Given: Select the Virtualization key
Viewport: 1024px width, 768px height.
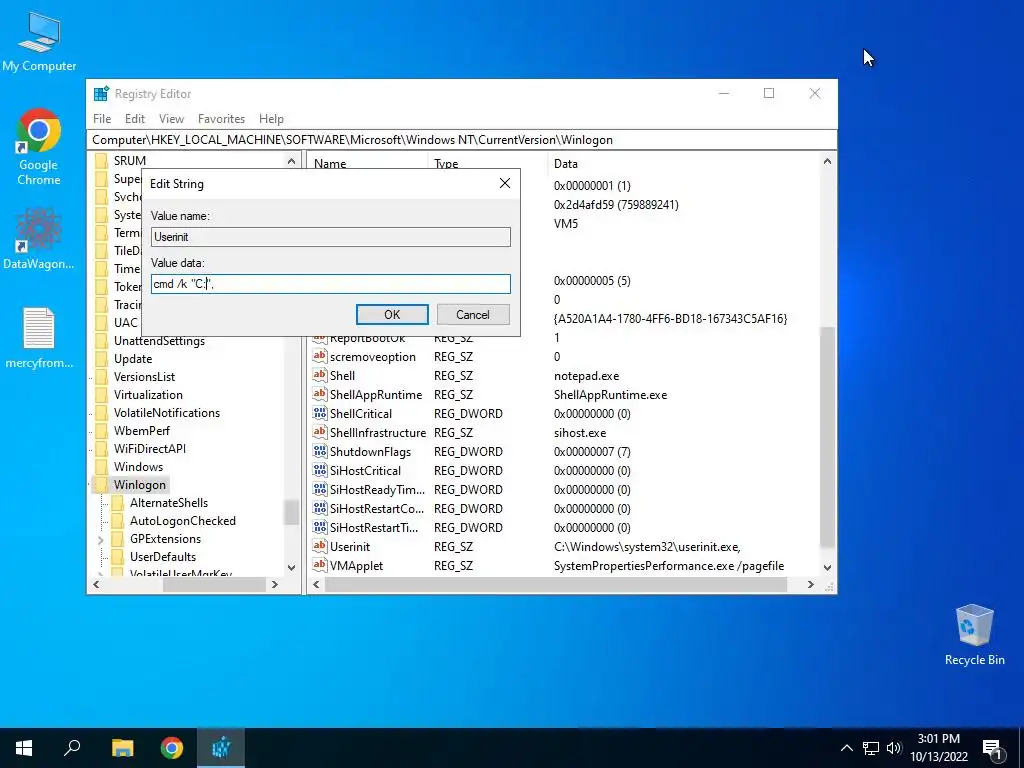Looking at the screenshot, I should [148, 394].
